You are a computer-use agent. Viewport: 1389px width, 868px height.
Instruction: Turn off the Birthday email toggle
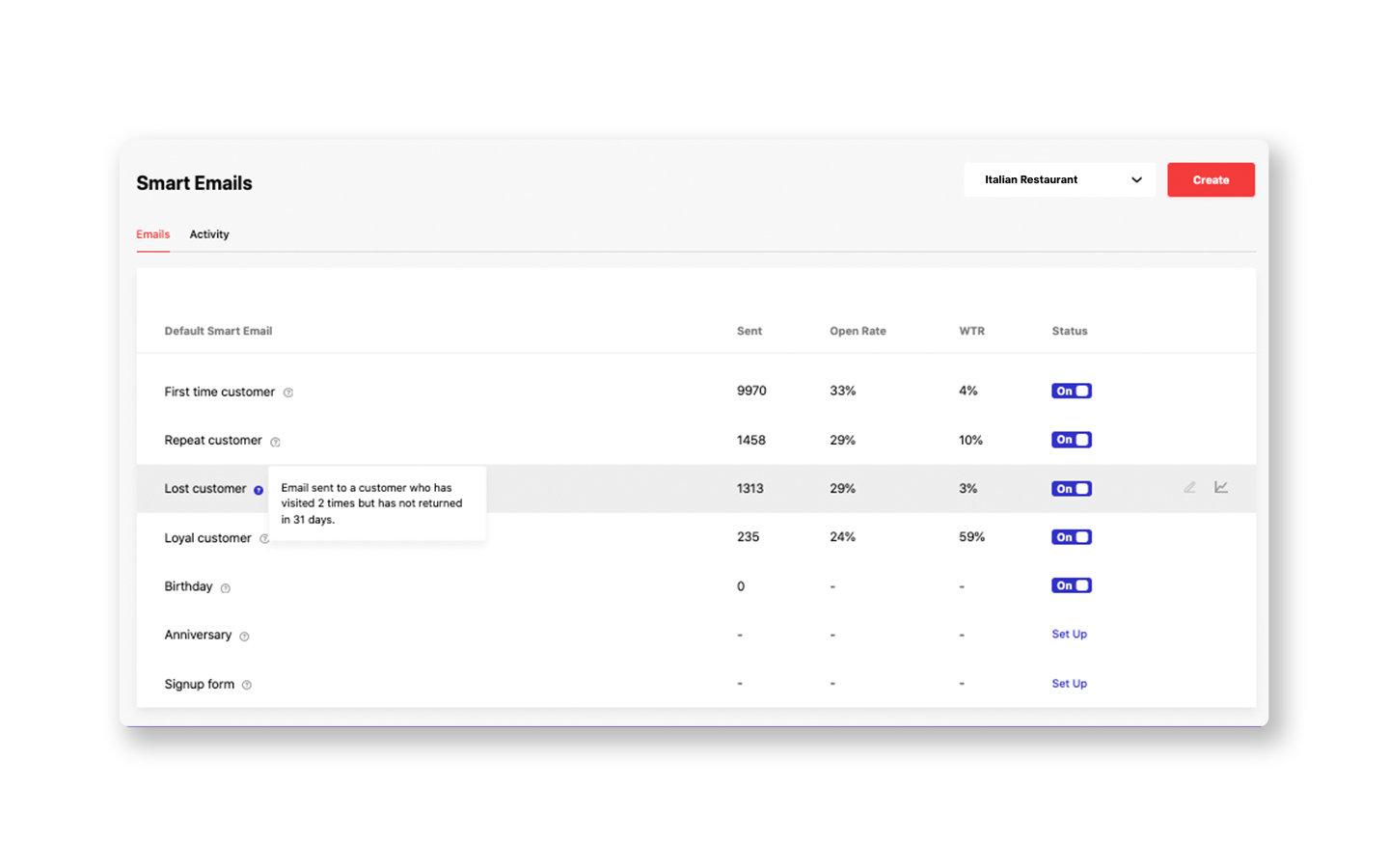tap(1072, 585)
